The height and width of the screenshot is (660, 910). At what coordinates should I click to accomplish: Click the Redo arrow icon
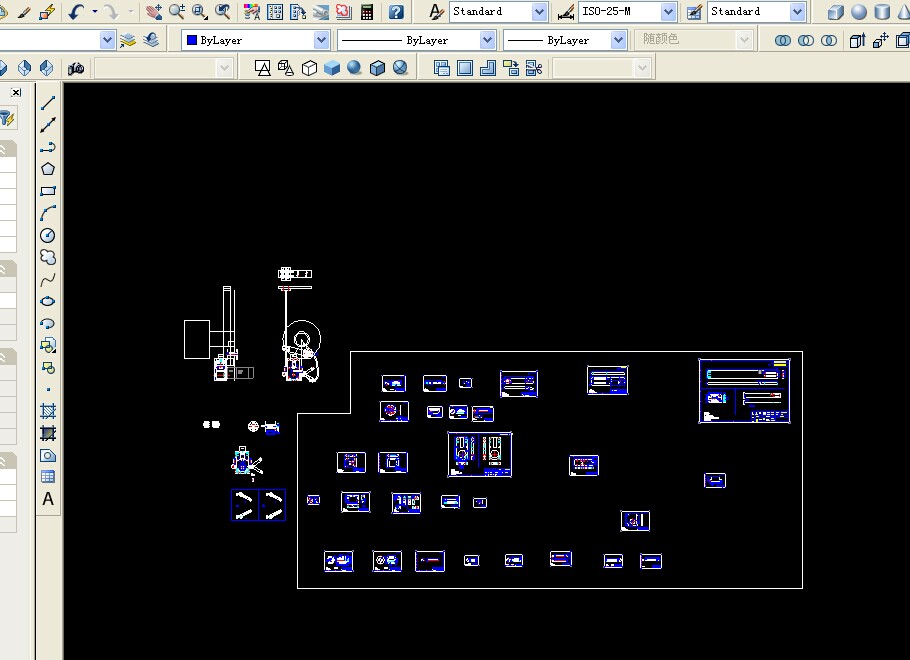point(110,12)
